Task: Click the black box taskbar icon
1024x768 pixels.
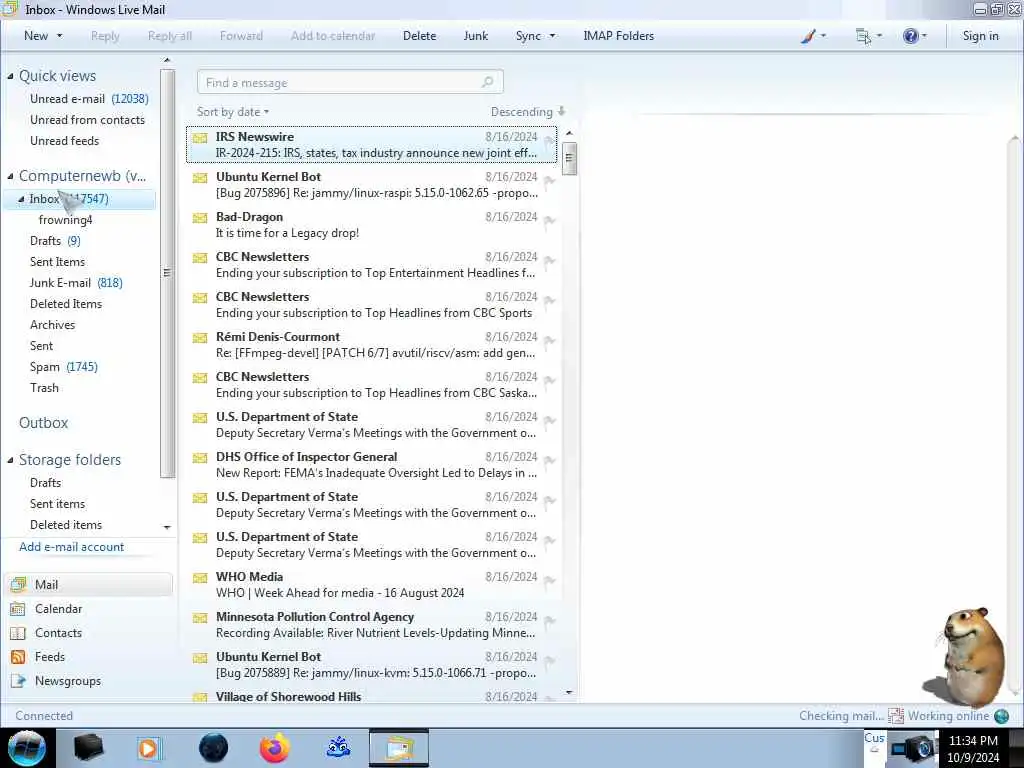Action: 88,748
